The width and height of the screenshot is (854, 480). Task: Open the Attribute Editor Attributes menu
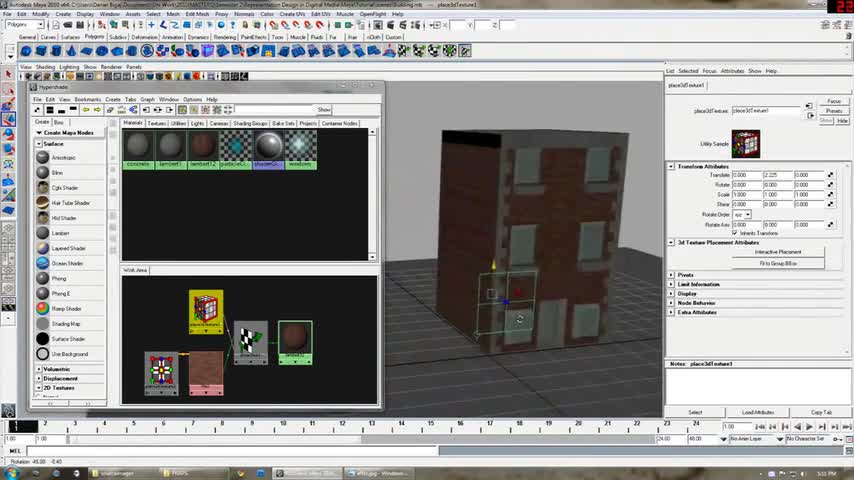pyautogui.click(x=733, y=71)
